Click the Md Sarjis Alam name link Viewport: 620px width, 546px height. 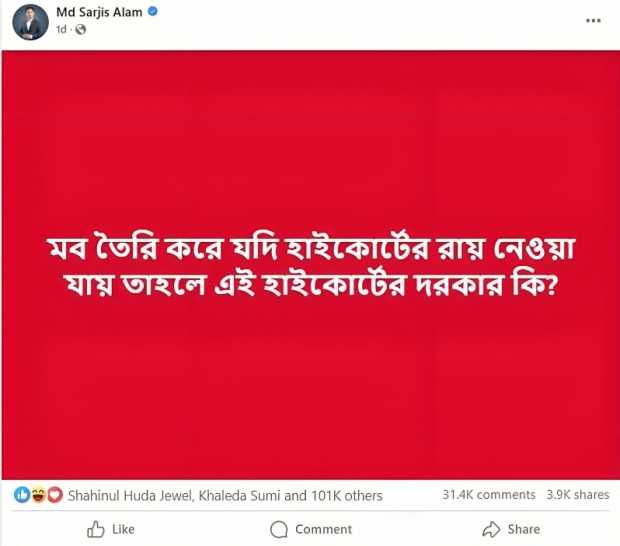point(99,12)
